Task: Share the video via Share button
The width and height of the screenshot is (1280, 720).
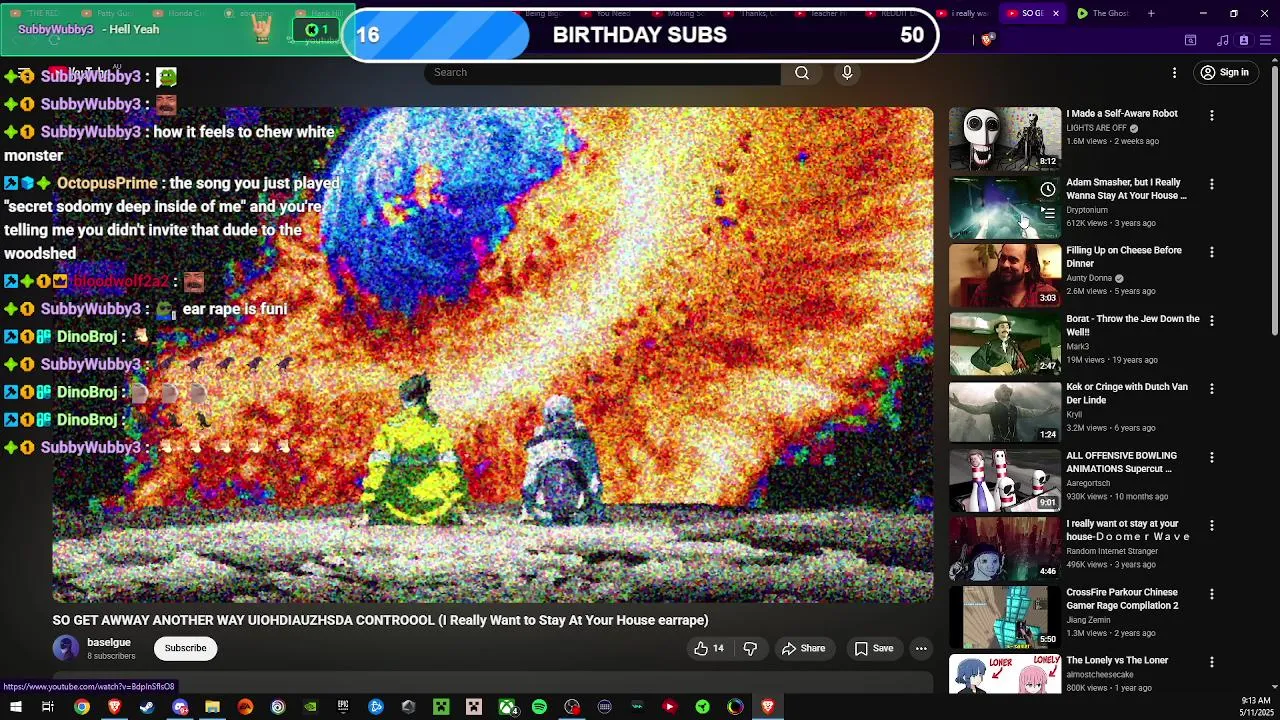Action: point(803,648)
